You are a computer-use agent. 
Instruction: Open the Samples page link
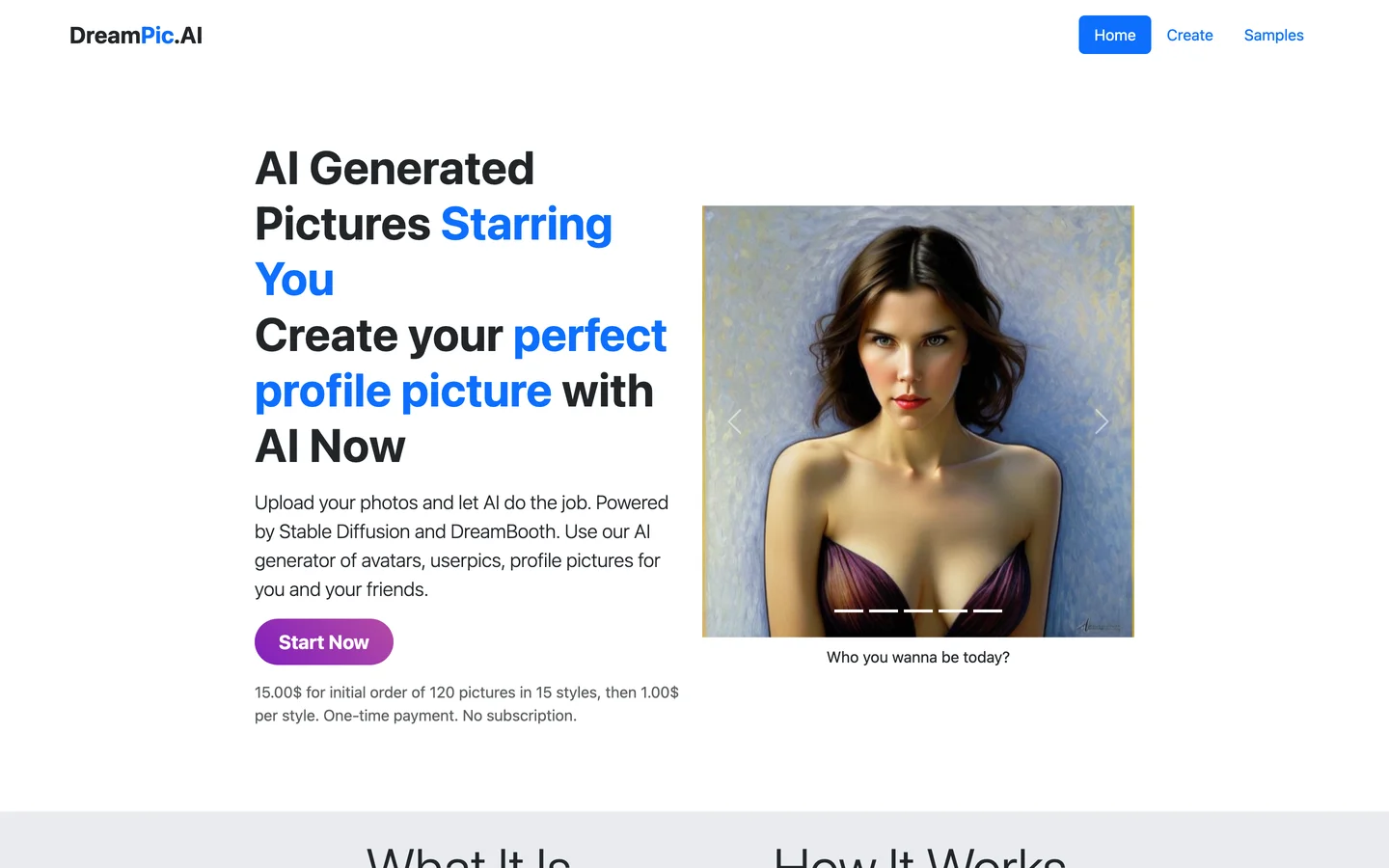[x=1273, y=35]
